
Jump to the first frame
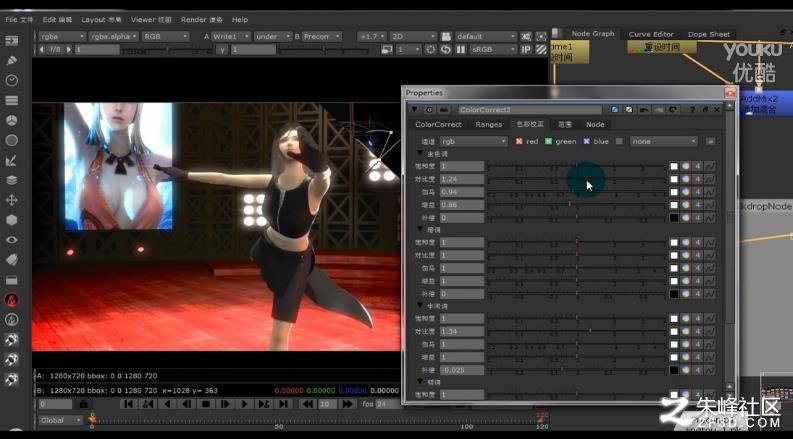coord(128,404)
